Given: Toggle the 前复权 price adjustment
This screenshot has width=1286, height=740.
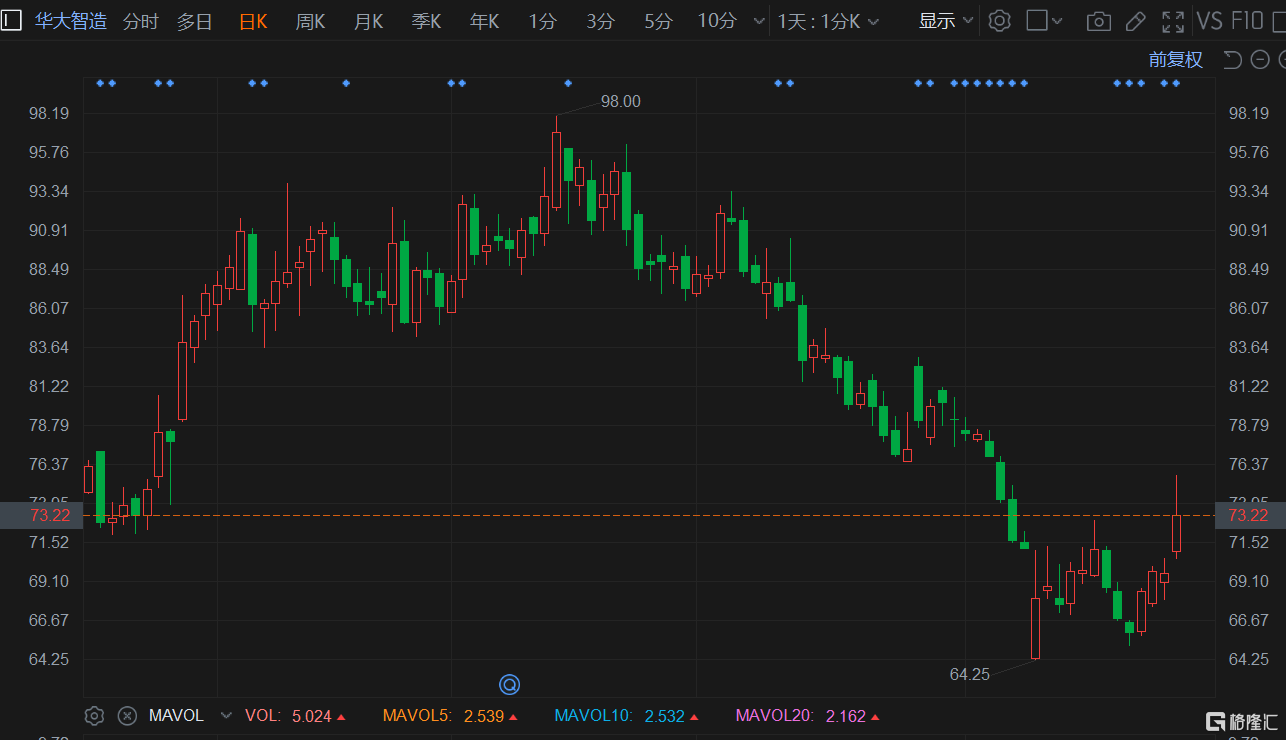Looking at the screenshot, I should point(1175,60).
